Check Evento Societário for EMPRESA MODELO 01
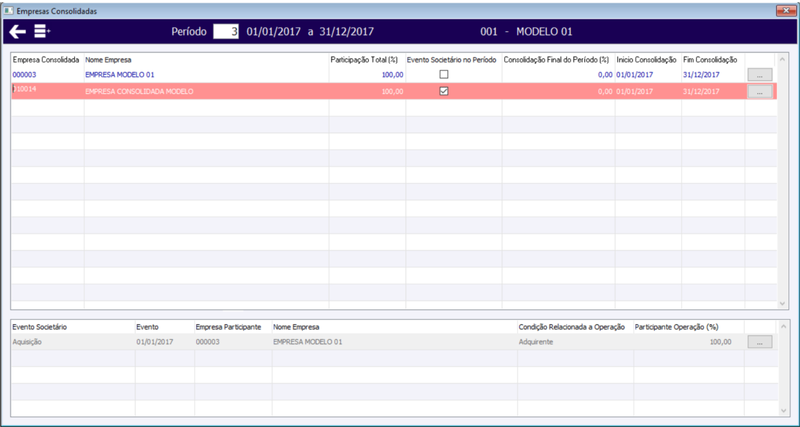Image resolution: width=800 pixels, height=427 pixels. click(444, 74)
